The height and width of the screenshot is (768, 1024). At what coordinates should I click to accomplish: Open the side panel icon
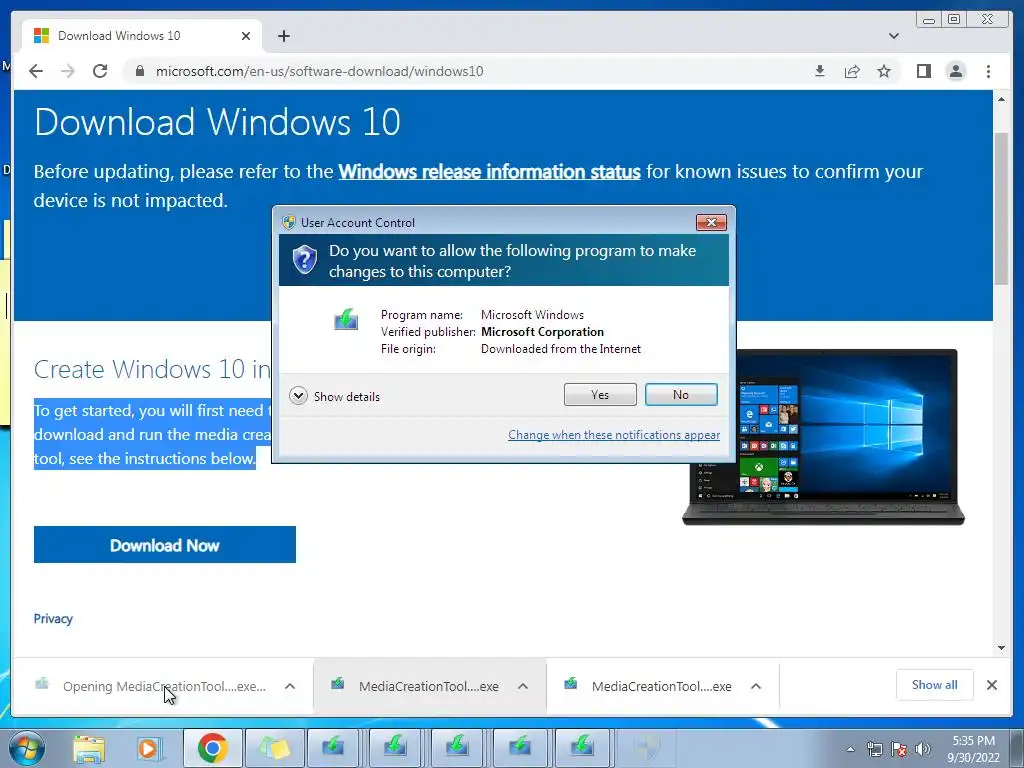pos(923,71)
